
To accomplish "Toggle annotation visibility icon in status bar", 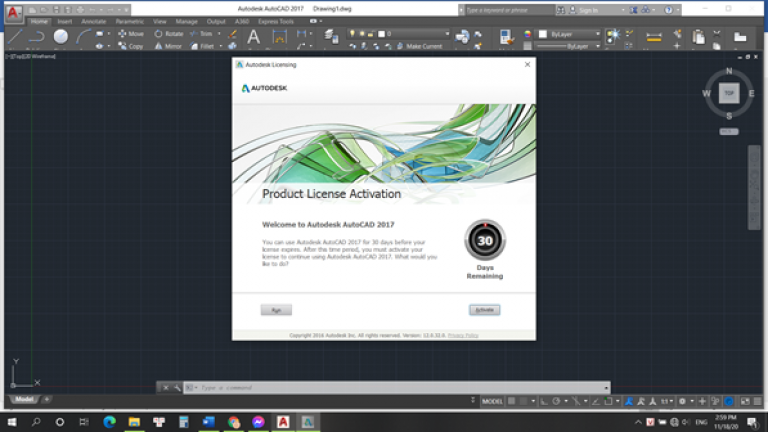I will [x=628, y=401].
